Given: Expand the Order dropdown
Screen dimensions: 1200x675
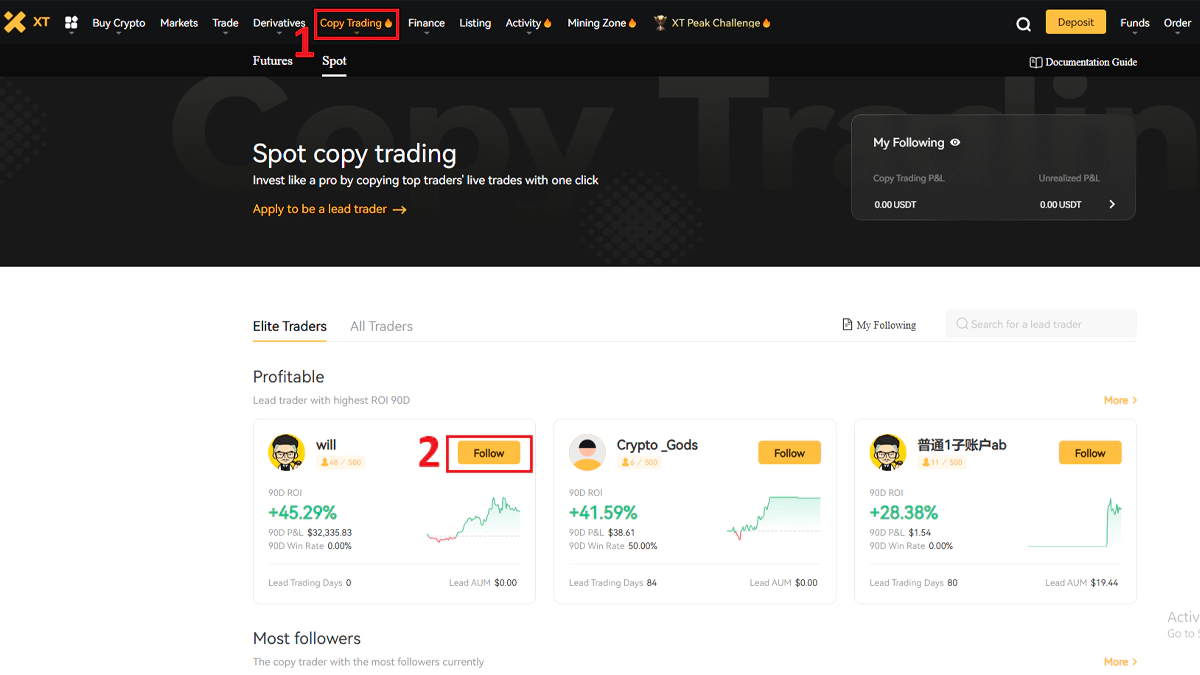Looking at the screenshot, I should pyautogui.click(x=1178, y=23).
